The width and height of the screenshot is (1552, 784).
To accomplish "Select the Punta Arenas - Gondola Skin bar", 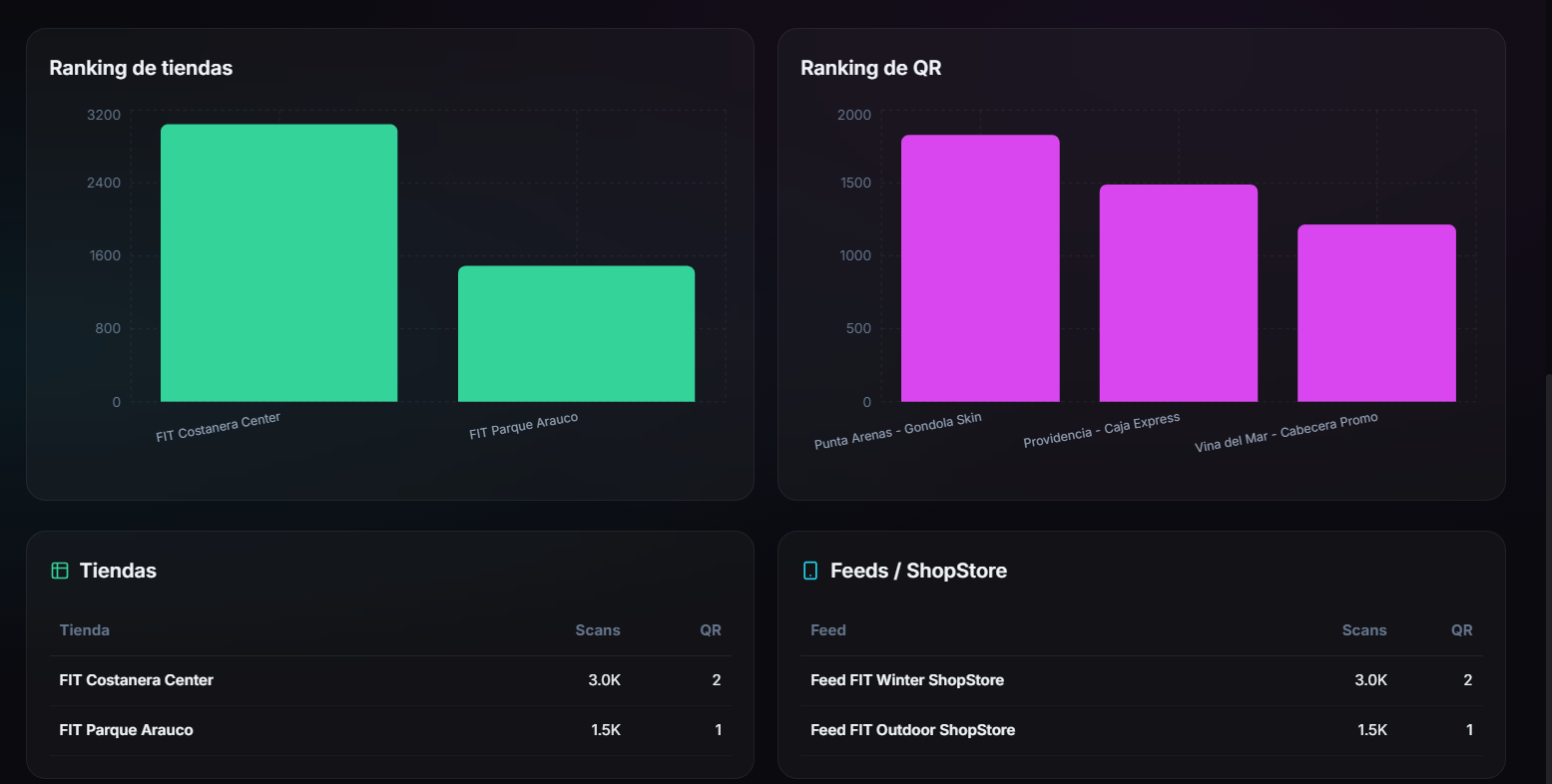I will (979, 268).
